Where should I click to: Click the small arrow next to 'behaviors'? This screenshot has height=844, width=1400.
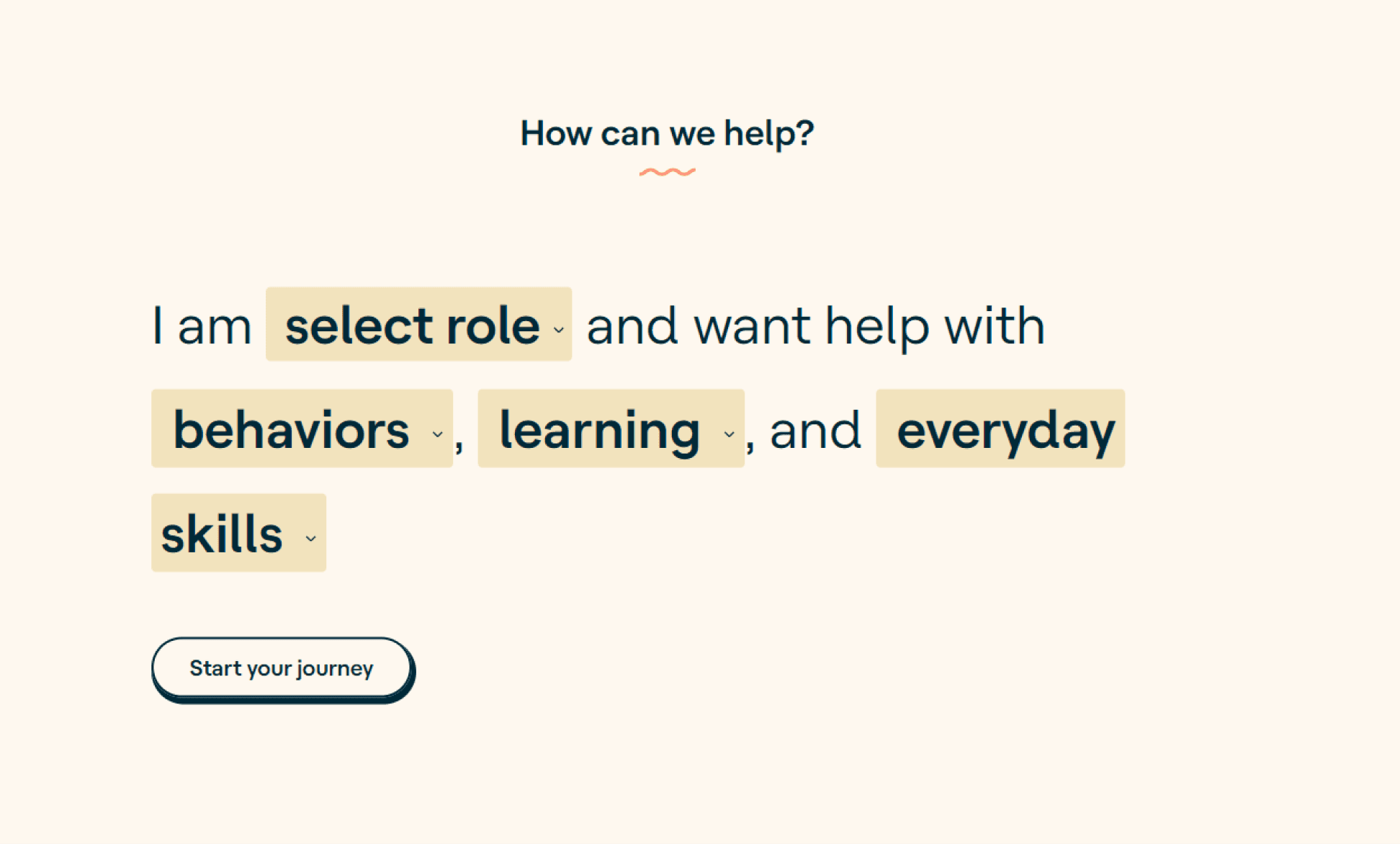437,434
